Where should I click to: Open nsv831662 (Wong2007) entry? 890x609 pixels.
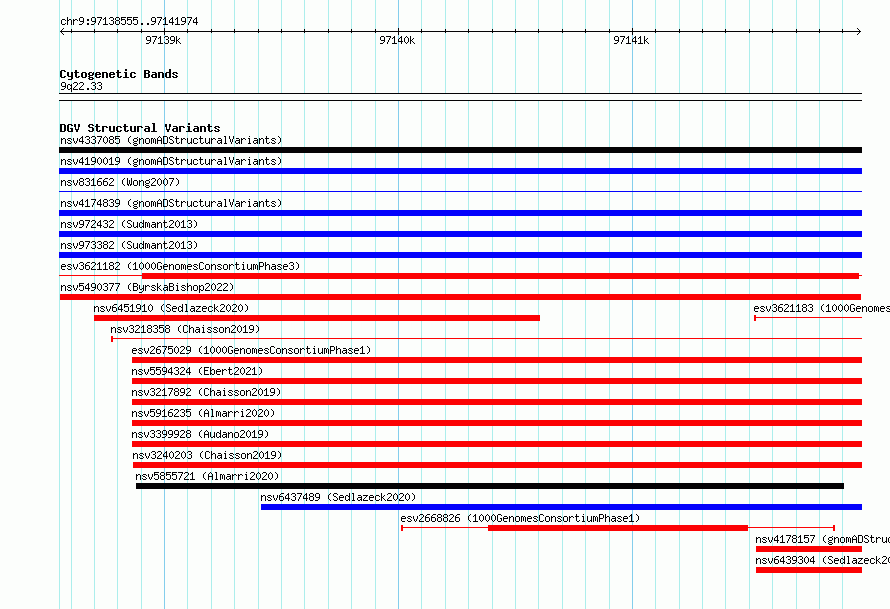point(120,182)
